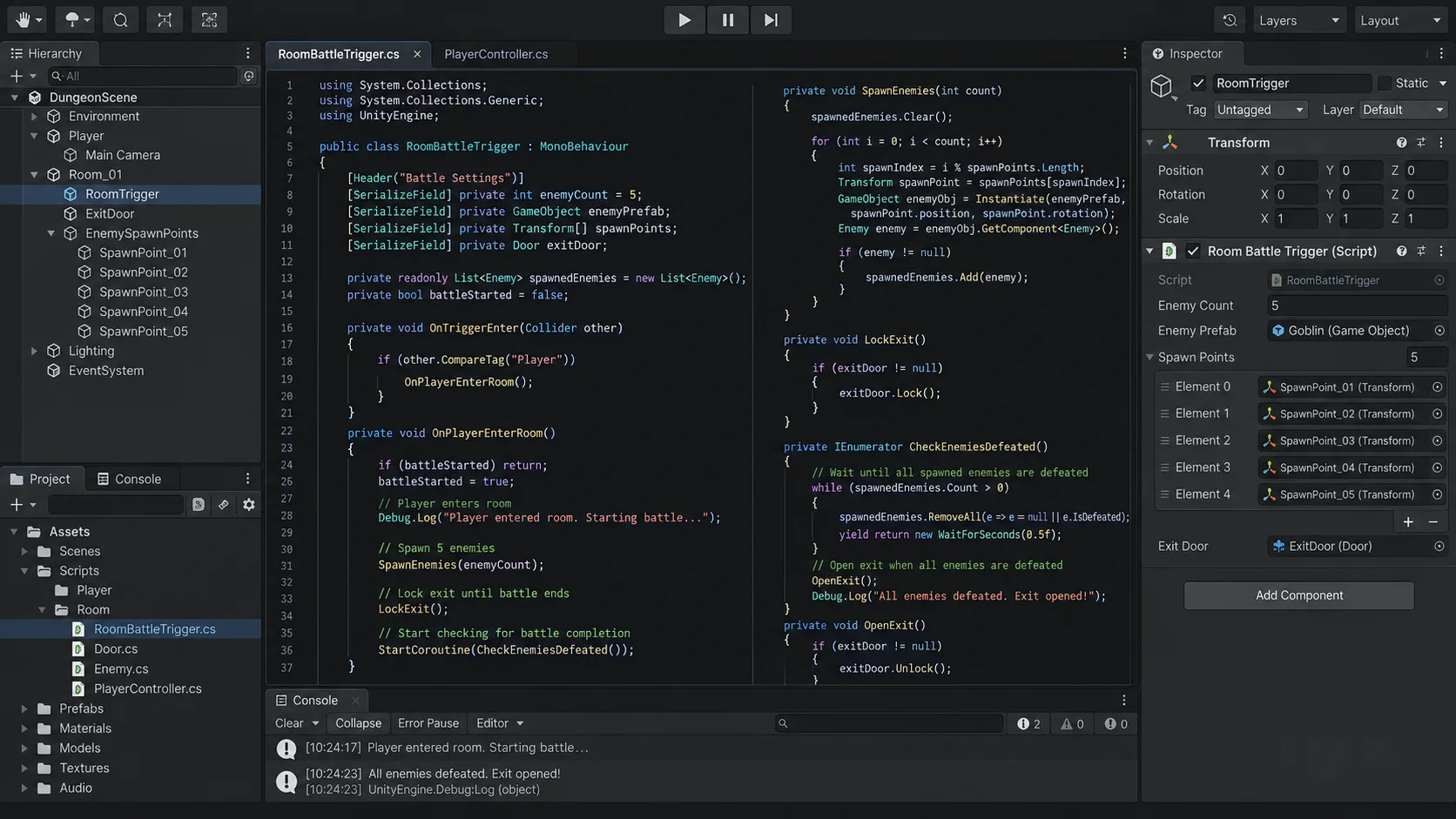Select Door.cs in the Project panel
Image resolution: width=1456 pixels, height=819 pixels.
116,649
